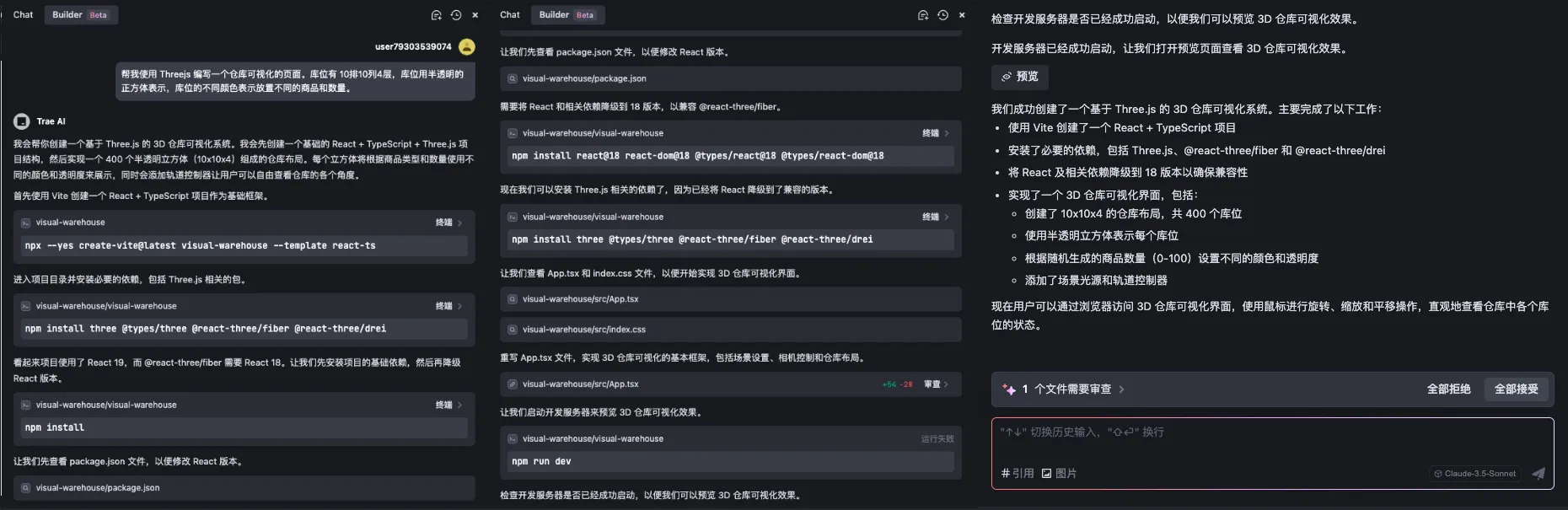
Task: Click terminal icon of the plain npm install block
Action: click(x=26, y=405)
